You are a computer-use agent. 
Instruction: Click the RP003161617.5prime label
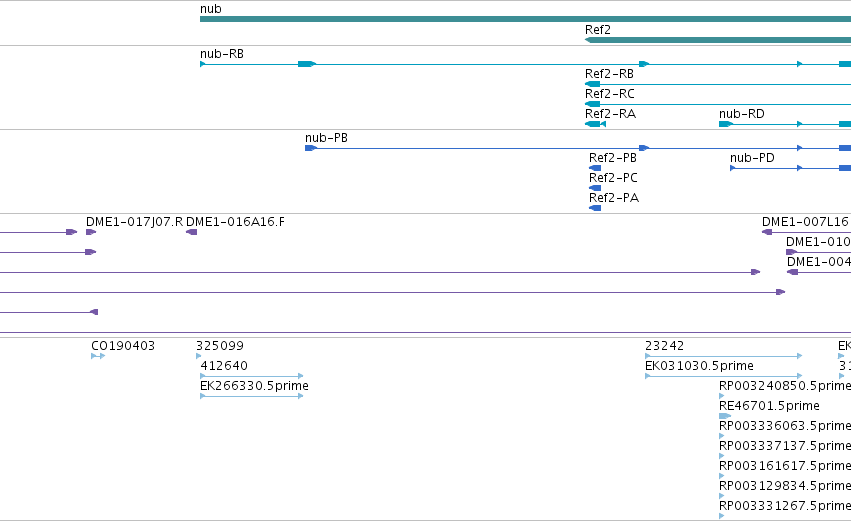(785, 466)
